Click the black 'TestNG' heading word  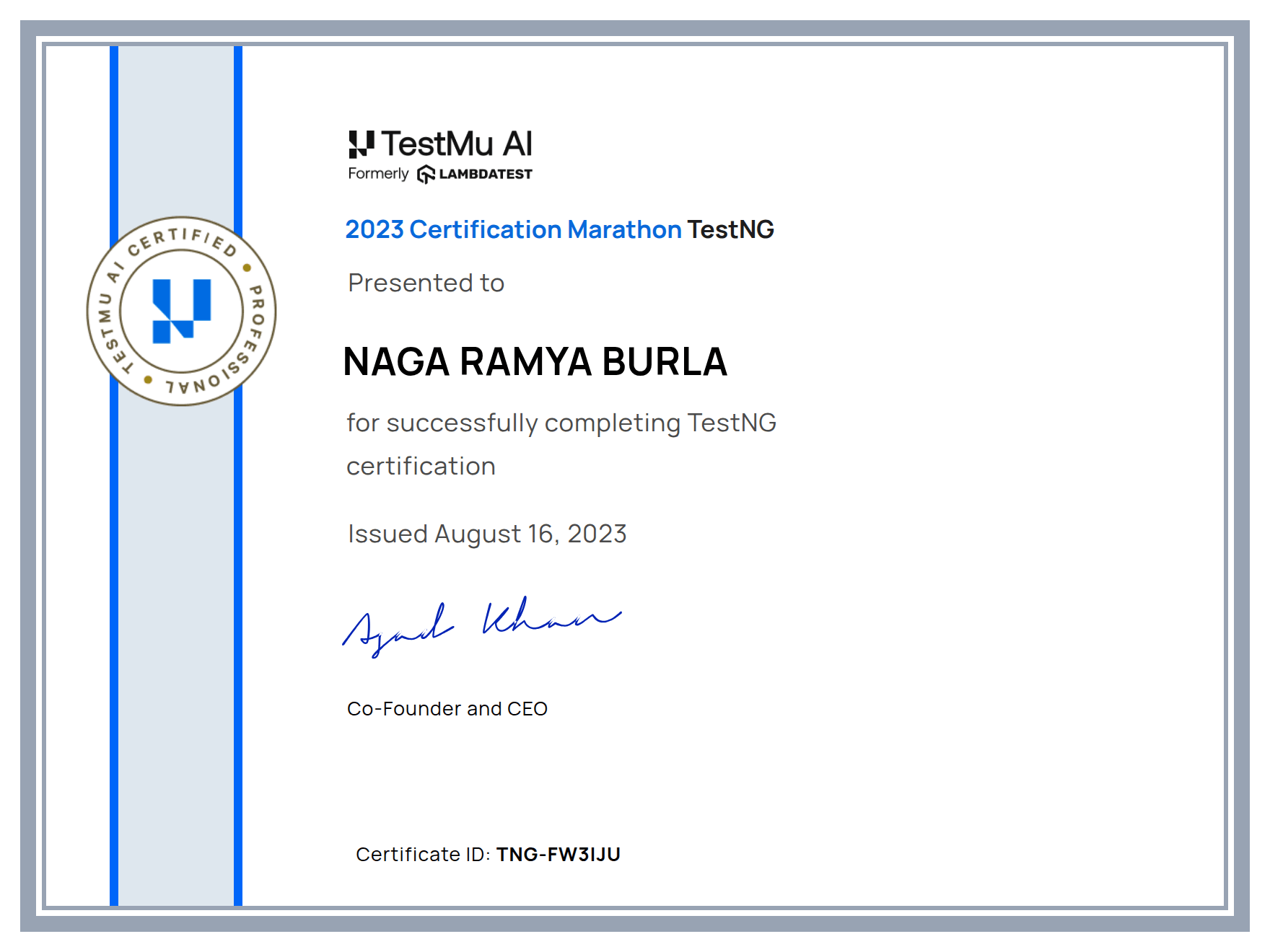730,229
